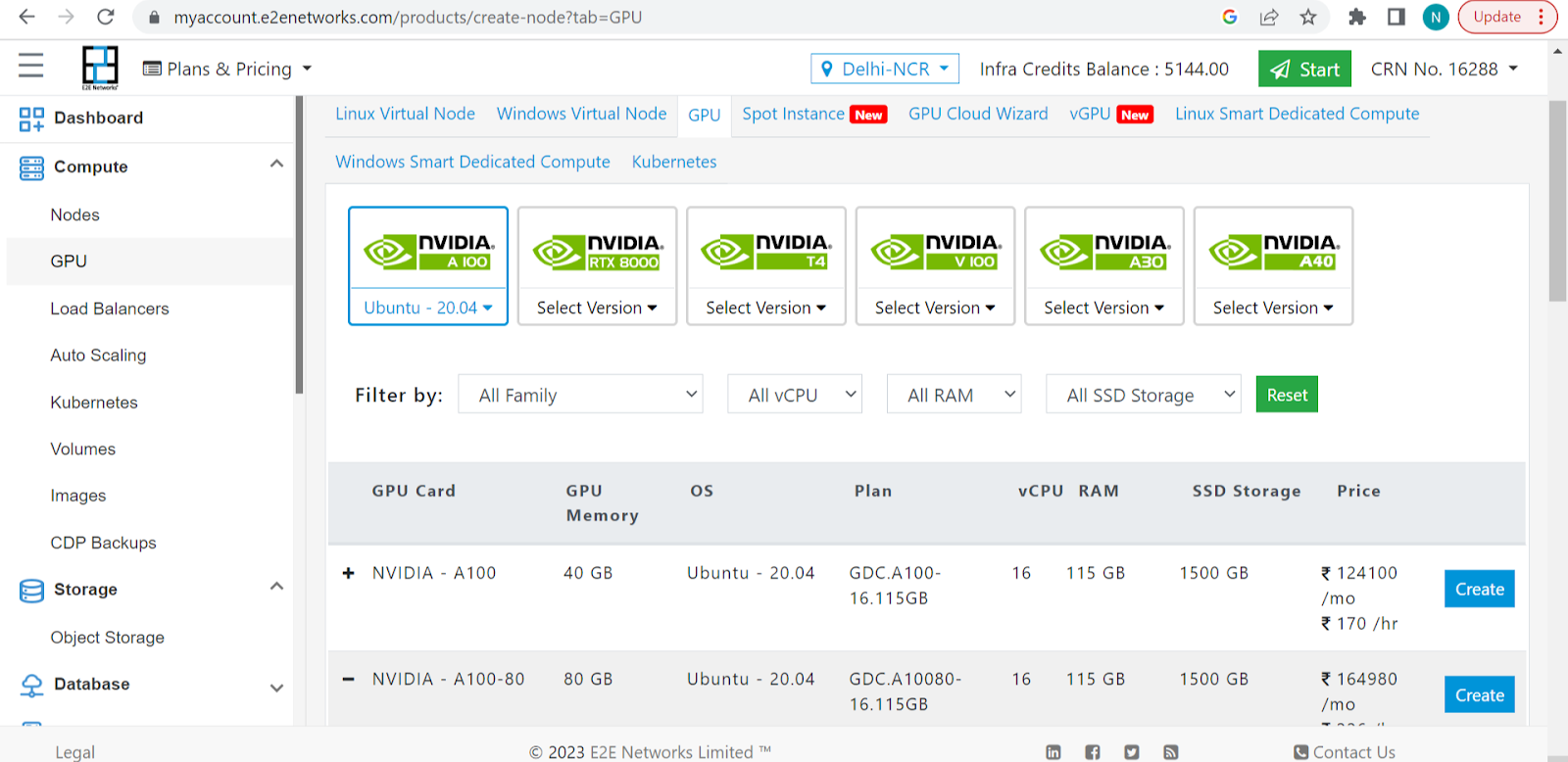Bookmark page with the star icon

click(x=1307, y=17)
